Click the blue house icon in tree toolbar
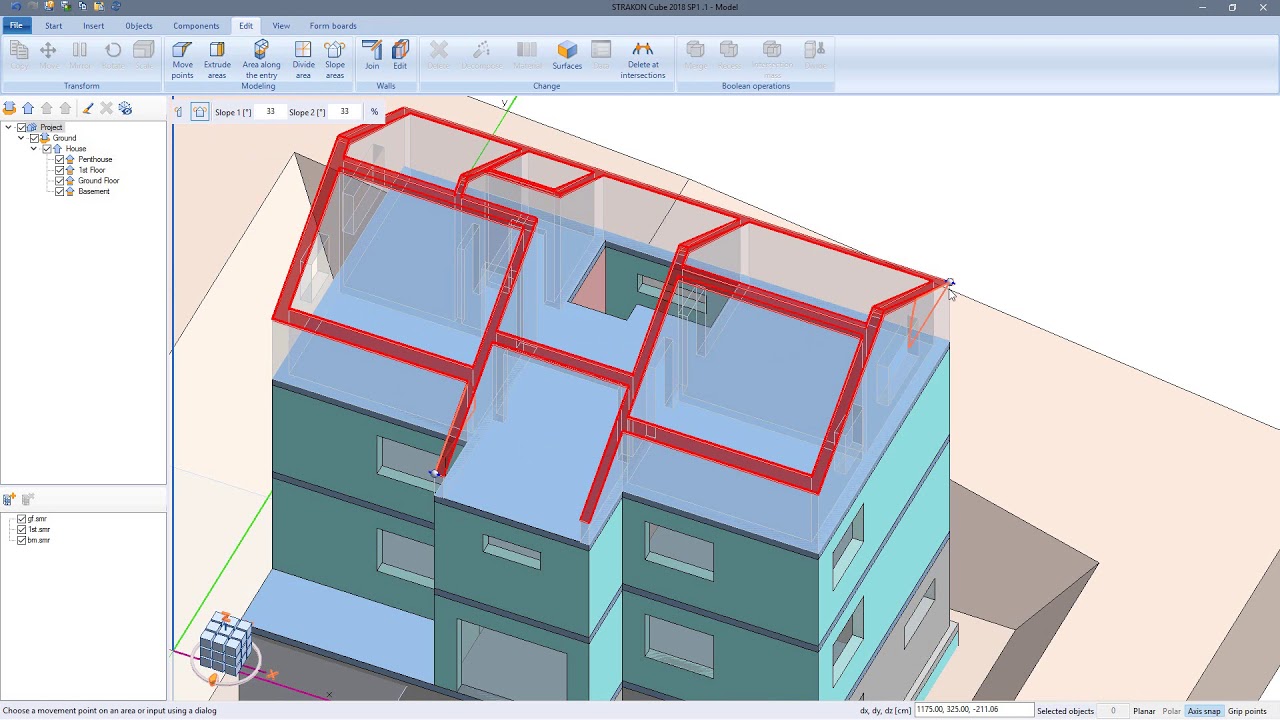 click(28, 108)
